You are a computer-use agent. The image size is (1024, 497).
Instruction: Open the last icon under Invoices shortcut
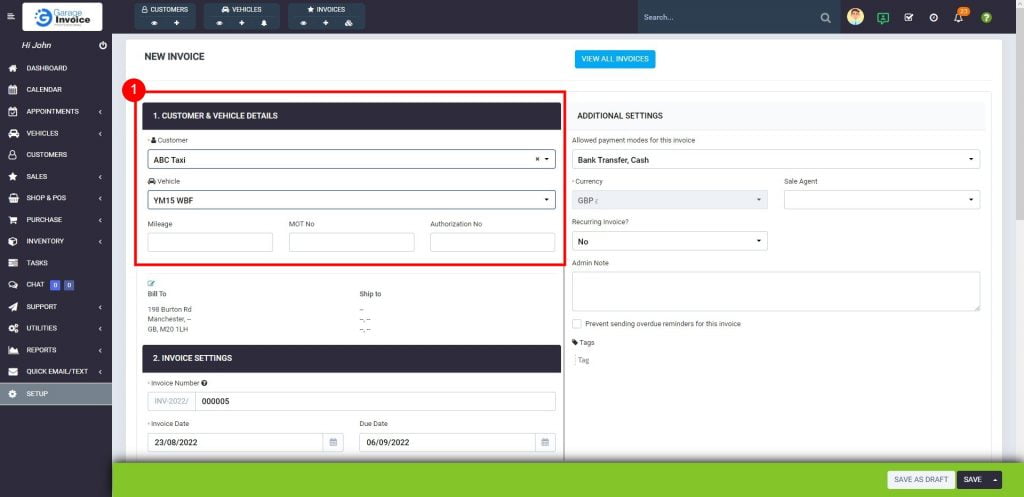(x=348, y=23)
